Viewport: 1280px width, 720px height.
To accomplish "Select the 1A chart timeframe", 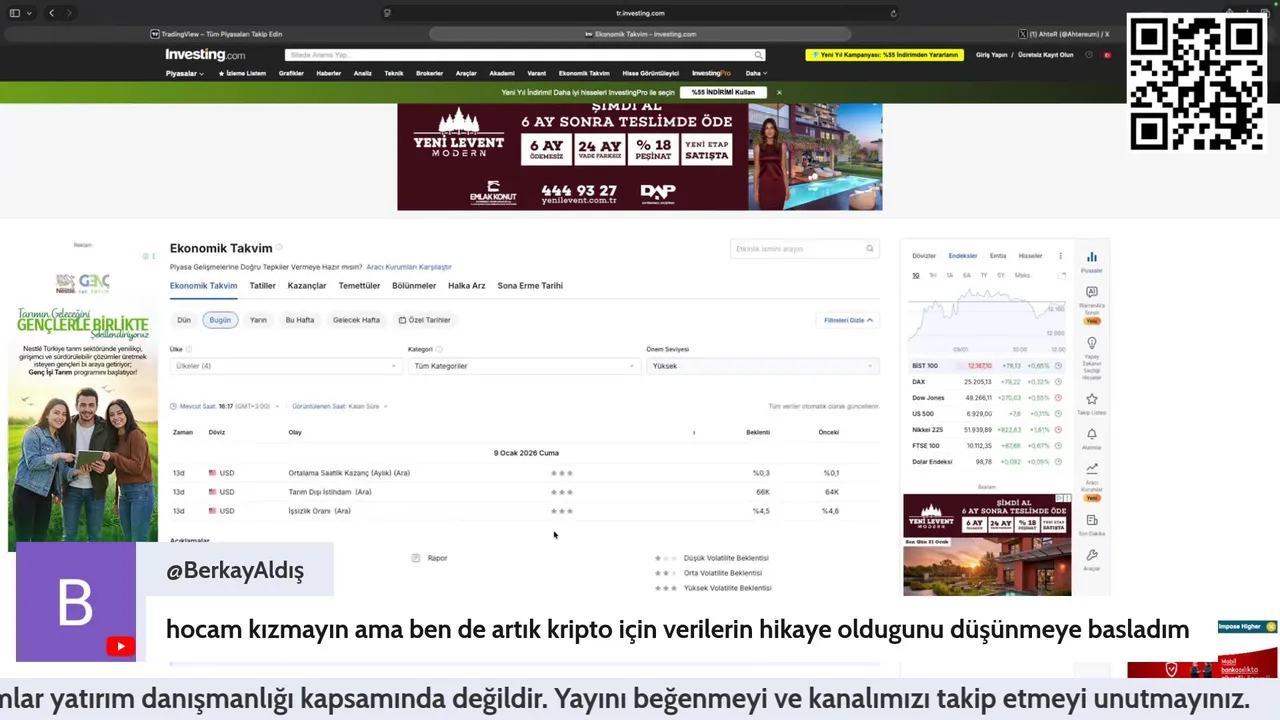I will (x=949, y=275).
